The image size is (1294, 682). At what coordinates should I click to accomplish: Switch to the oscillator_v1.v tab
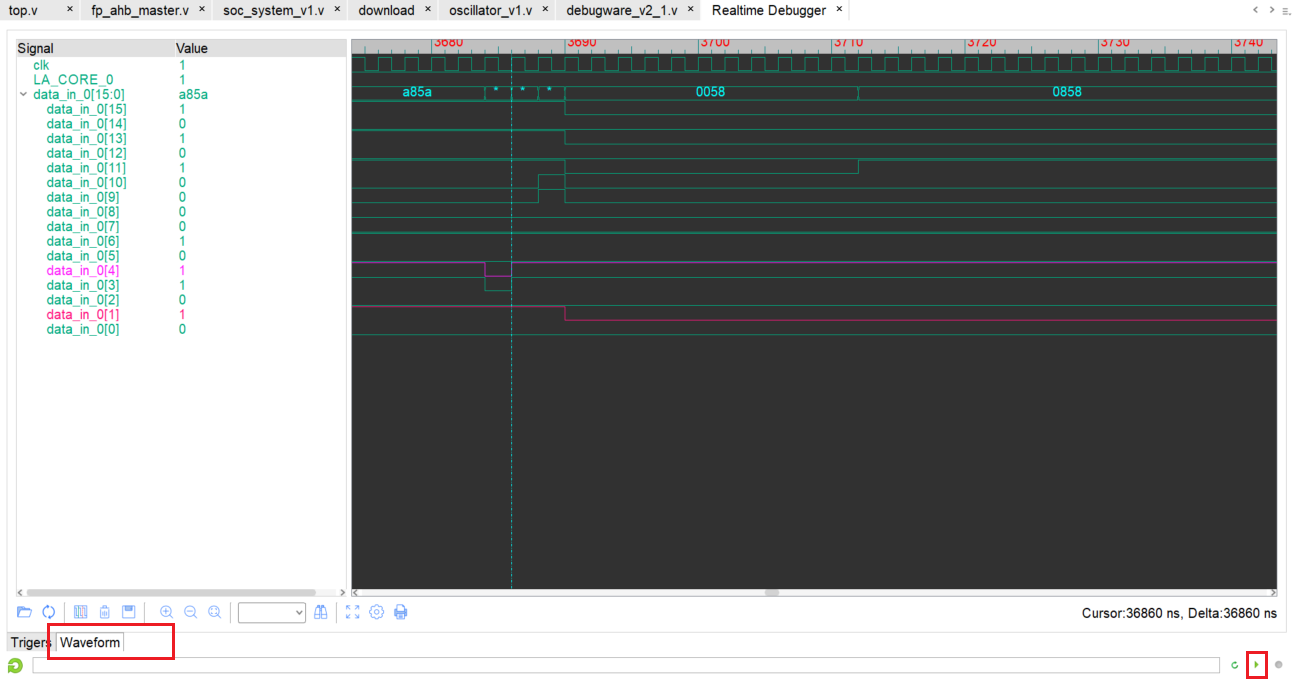[491, 10]
